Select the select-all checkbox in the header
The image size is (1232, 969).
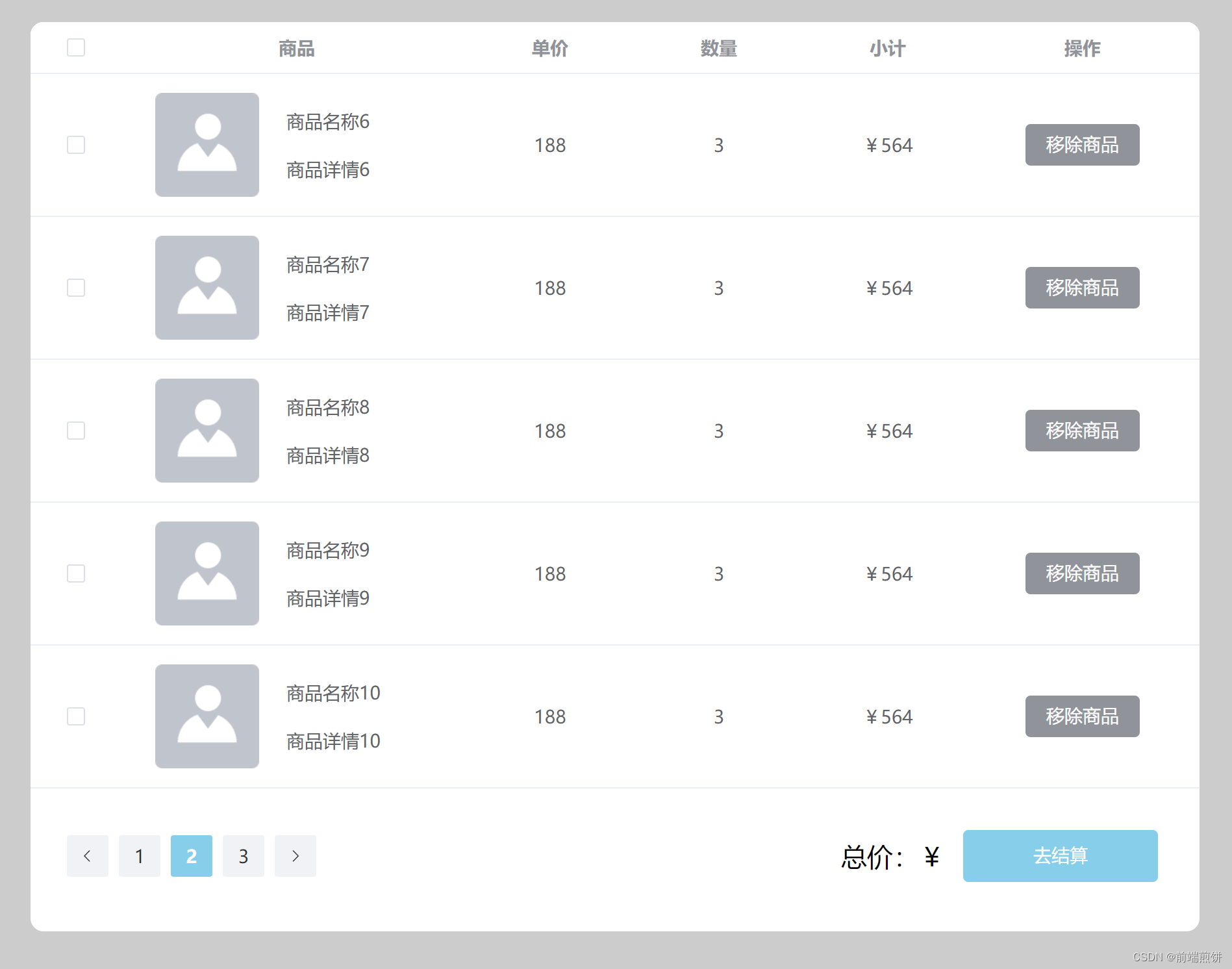pos(76,47)
